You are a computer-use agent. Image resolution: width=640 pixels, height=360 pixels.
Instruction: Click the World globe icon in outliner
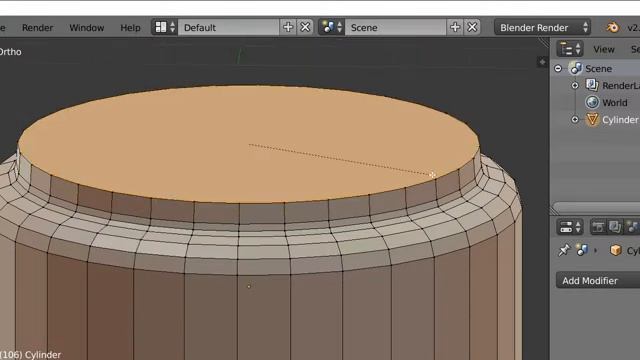[x=592, y=102]
